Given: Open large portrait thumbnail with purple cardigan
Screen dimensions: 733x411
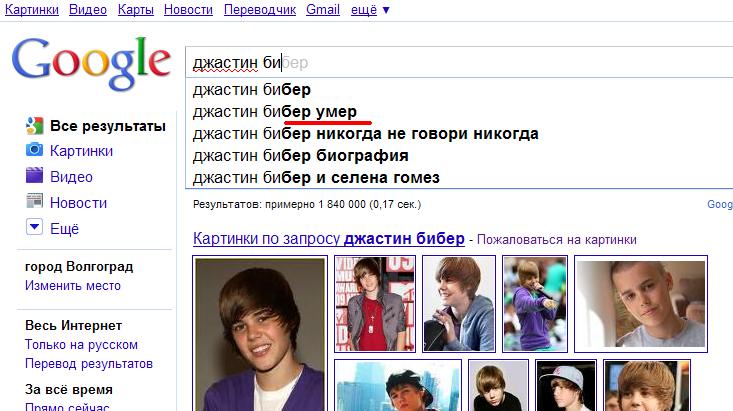Looking at the screenshot, I should [x=260, y=334].
